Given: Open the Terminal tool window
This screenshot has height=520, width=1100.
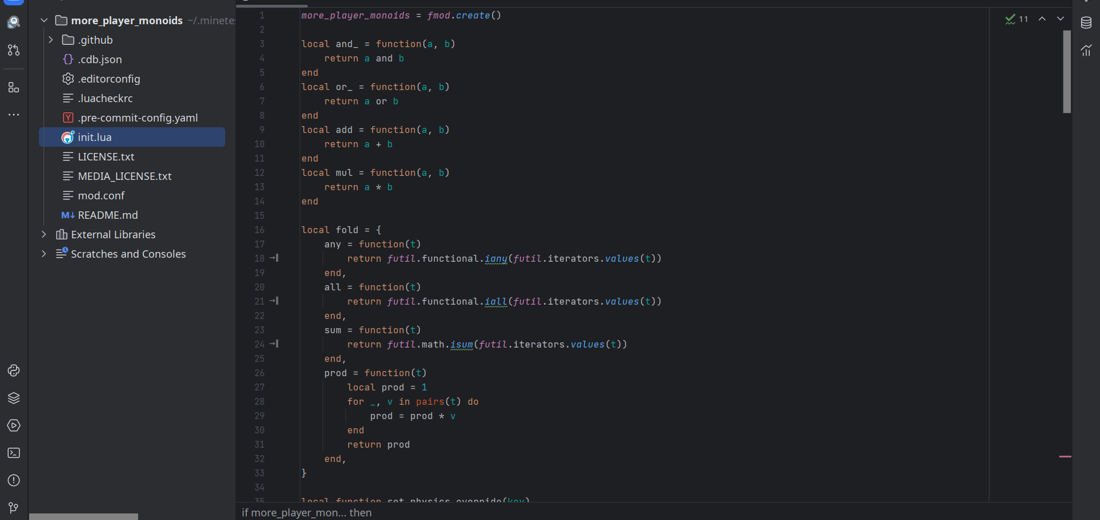Looking at the screenshot, I should point(13,453).
